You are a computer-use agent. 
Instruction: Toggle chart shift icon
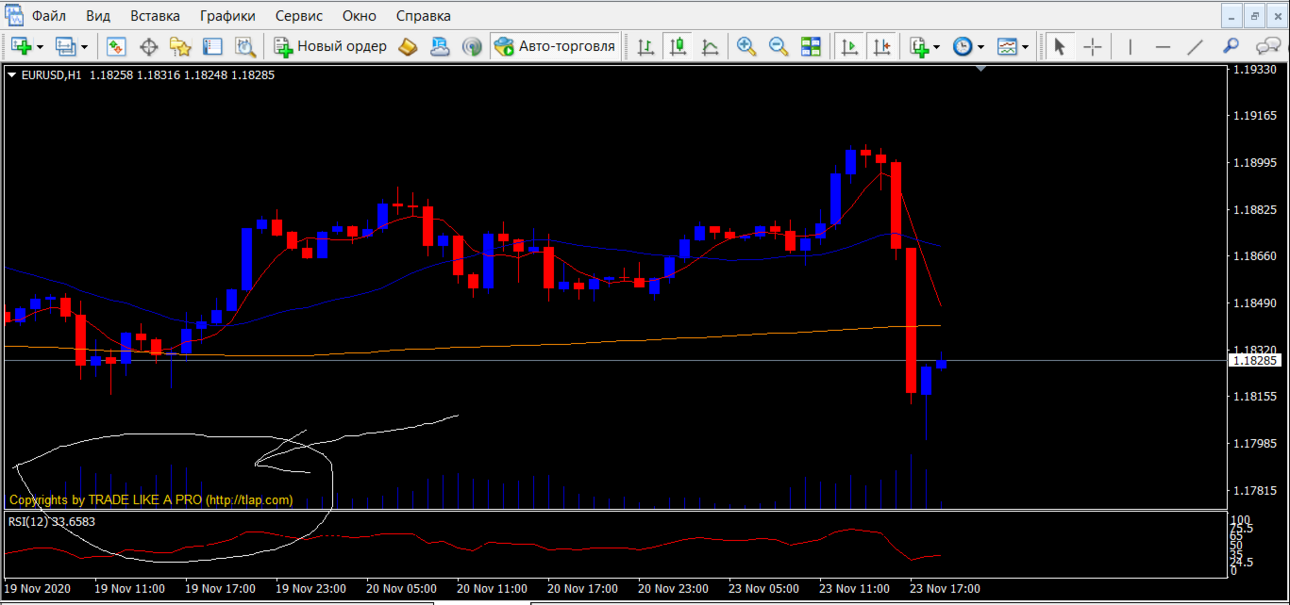click(x=882, y=46)
